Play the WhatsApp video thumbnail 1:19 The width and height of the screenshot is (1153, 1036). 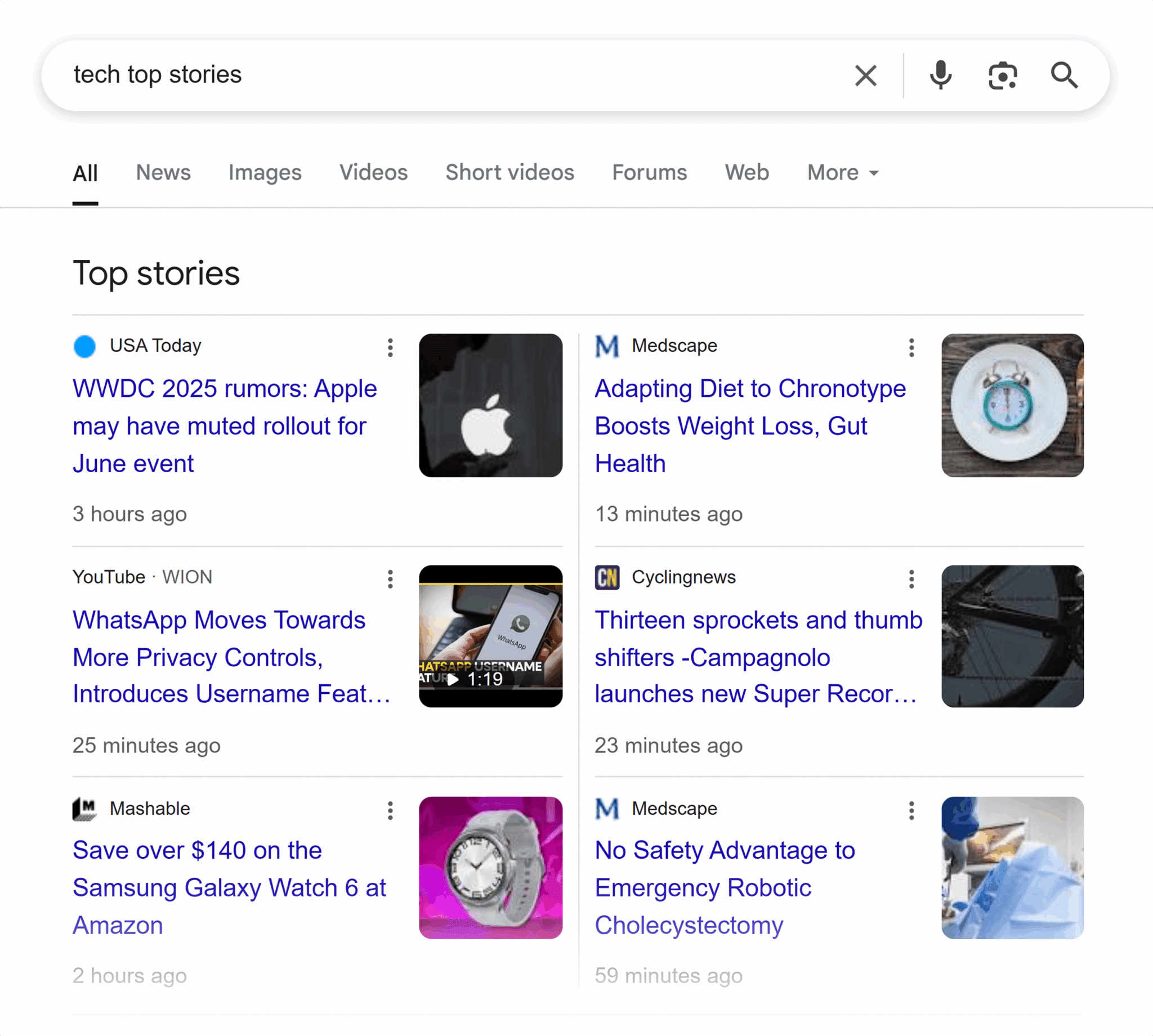tap(491, 636)
